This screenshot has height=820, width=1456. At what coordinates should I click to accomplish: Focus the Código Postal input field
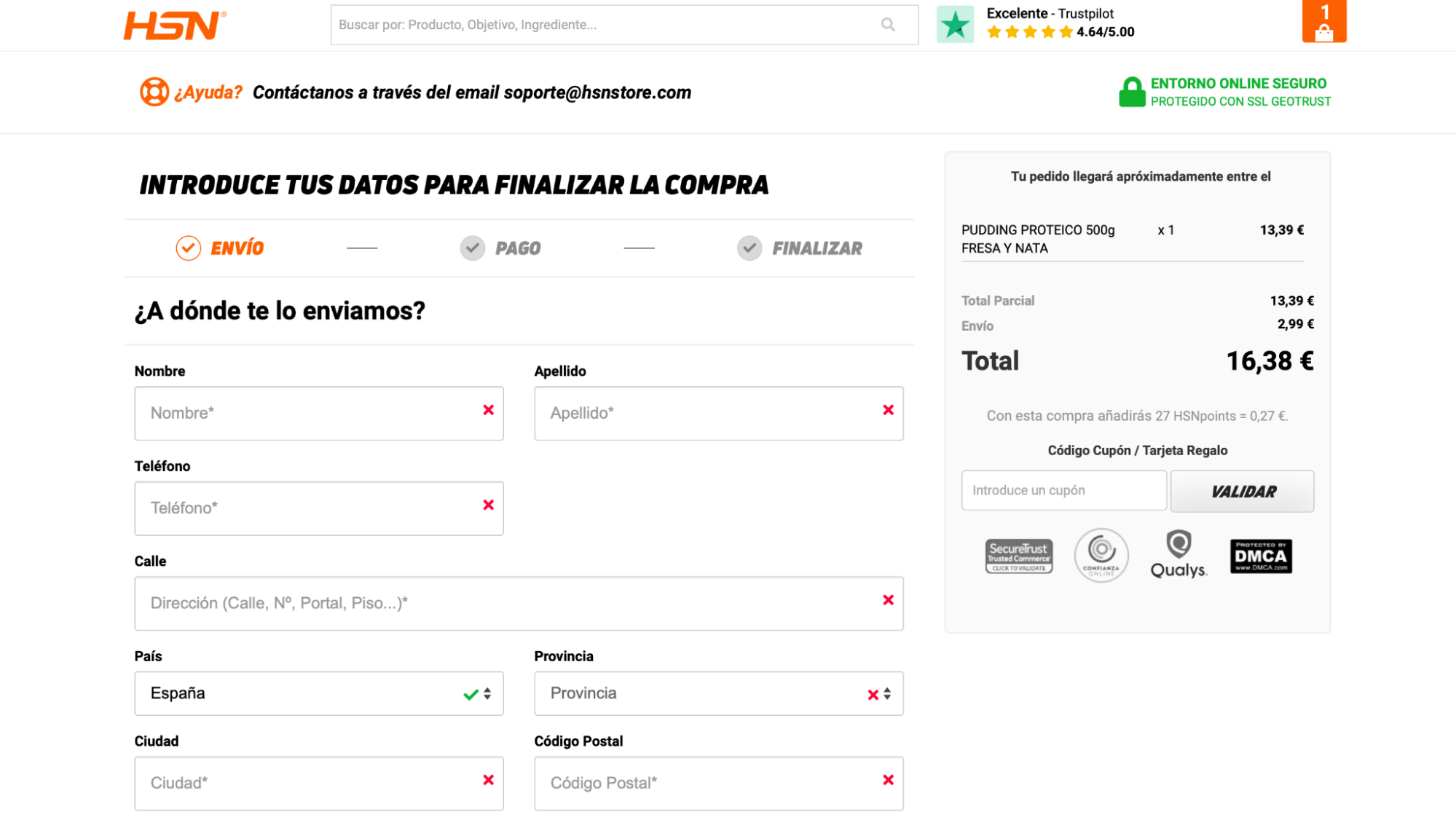(x=718, y=783)
